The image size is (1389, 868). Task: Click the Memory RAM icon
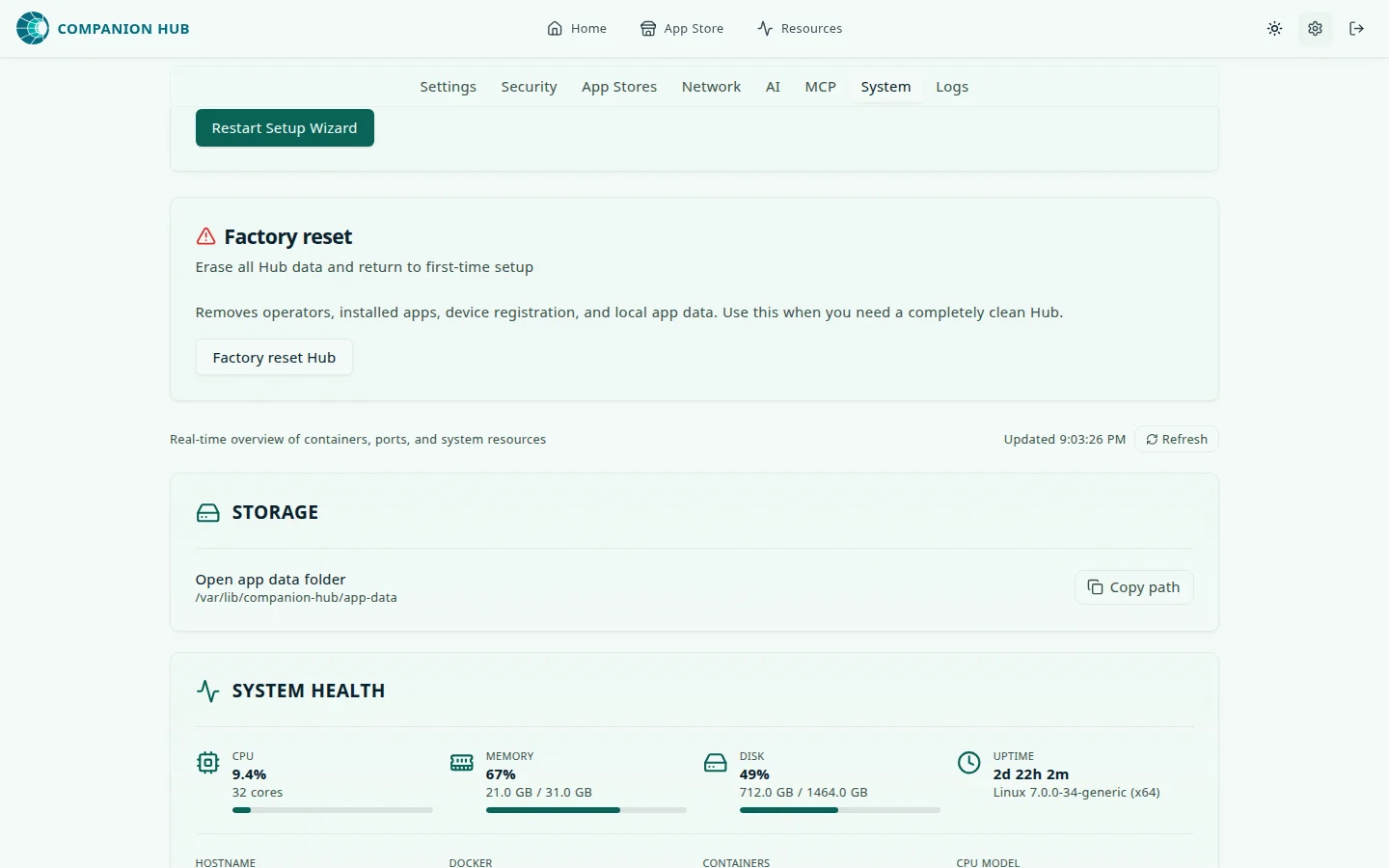point(462,763)
